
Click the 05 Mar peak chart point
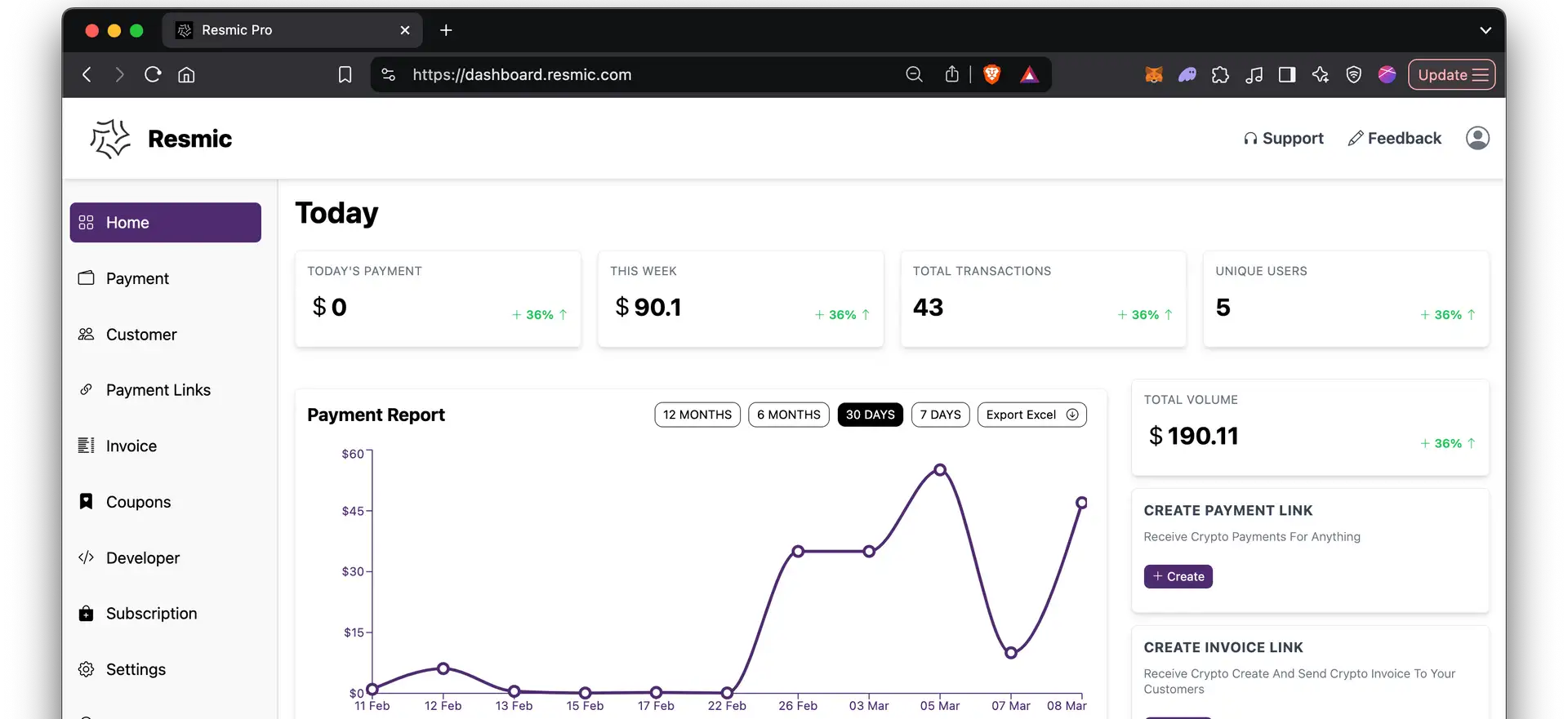coord(940,470)
